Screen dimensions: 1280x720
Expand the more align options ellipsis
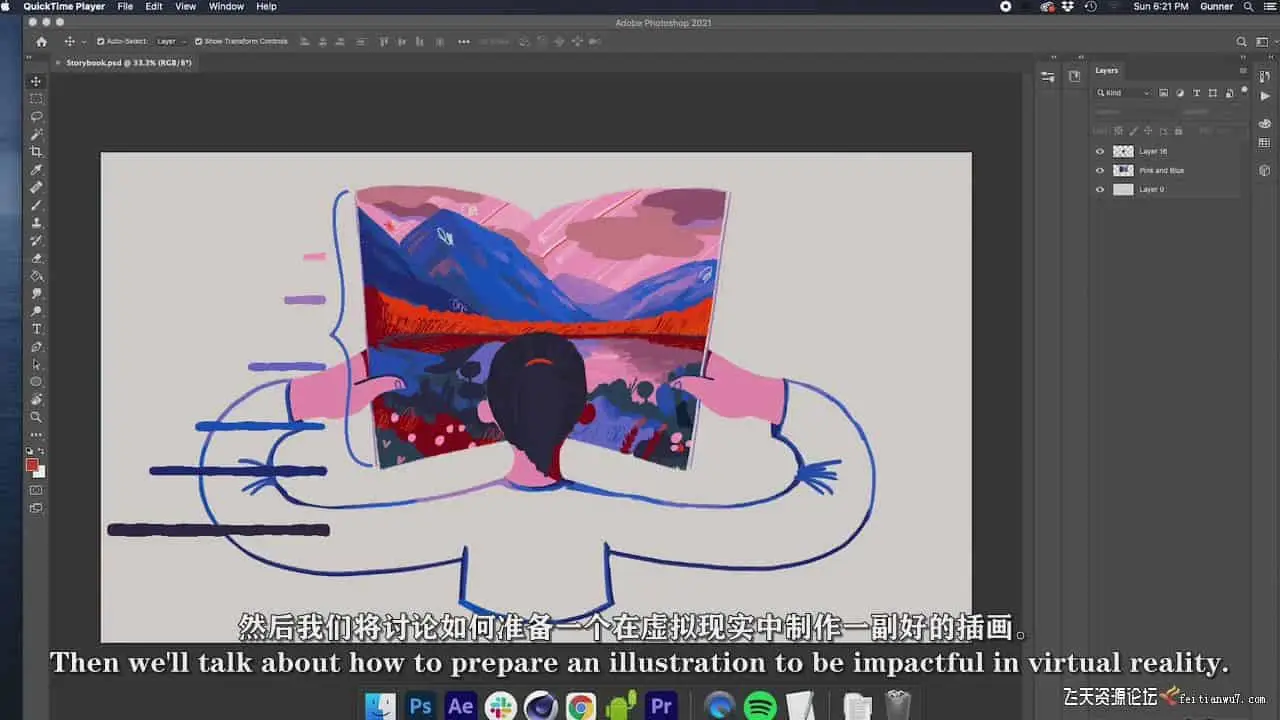(x=463, y=42)
